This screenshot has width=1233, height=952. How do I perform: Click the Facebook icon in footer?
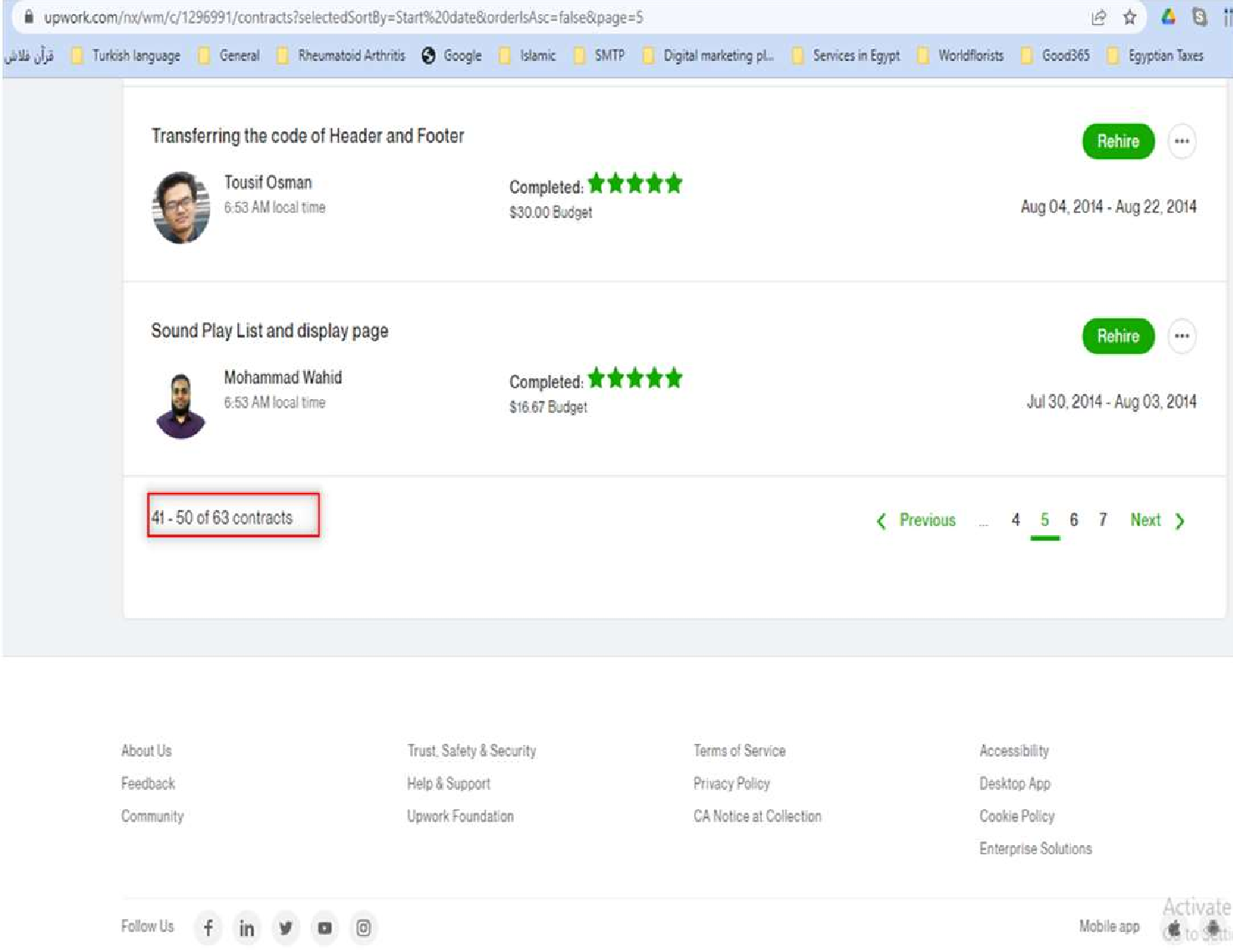click(208, 928)
